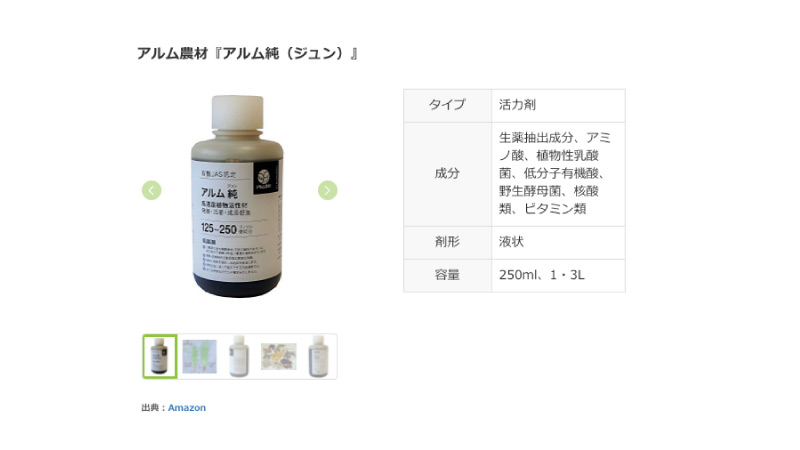The height and width of the screenshot is (450, 800).
Task: Click the 剤形 row header cell
Action: coord(447,242)
